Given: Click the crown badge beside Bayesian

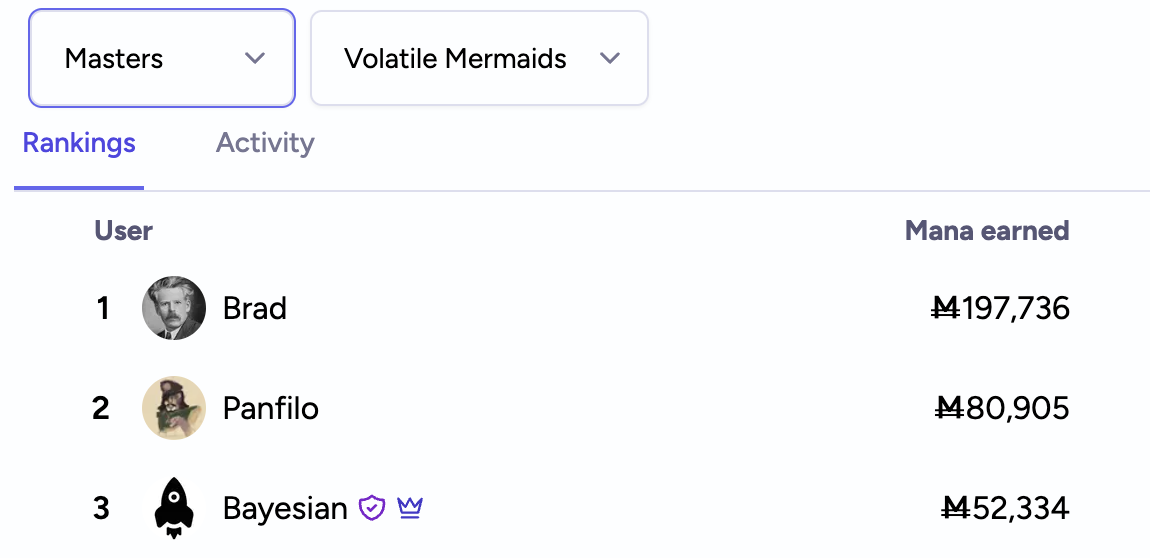Looking at the screenshot, I should 410,508.
